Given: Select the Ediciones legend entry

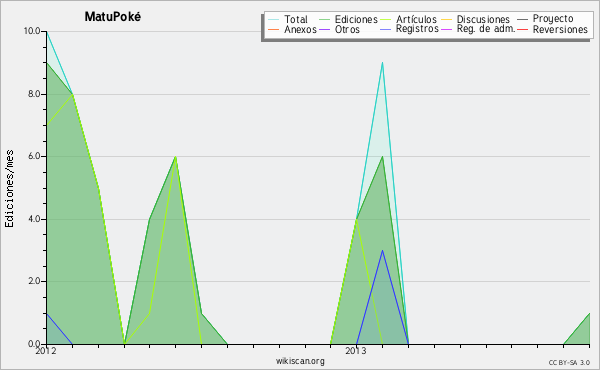Looking at the screenshot, I should [348, 19].
